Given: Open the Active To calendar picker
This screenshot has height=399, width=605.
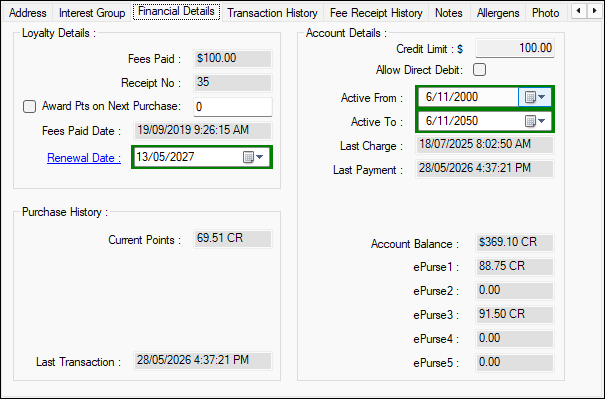Looking at the screenshot, I should pyautogui.click(x=535, y=121).
